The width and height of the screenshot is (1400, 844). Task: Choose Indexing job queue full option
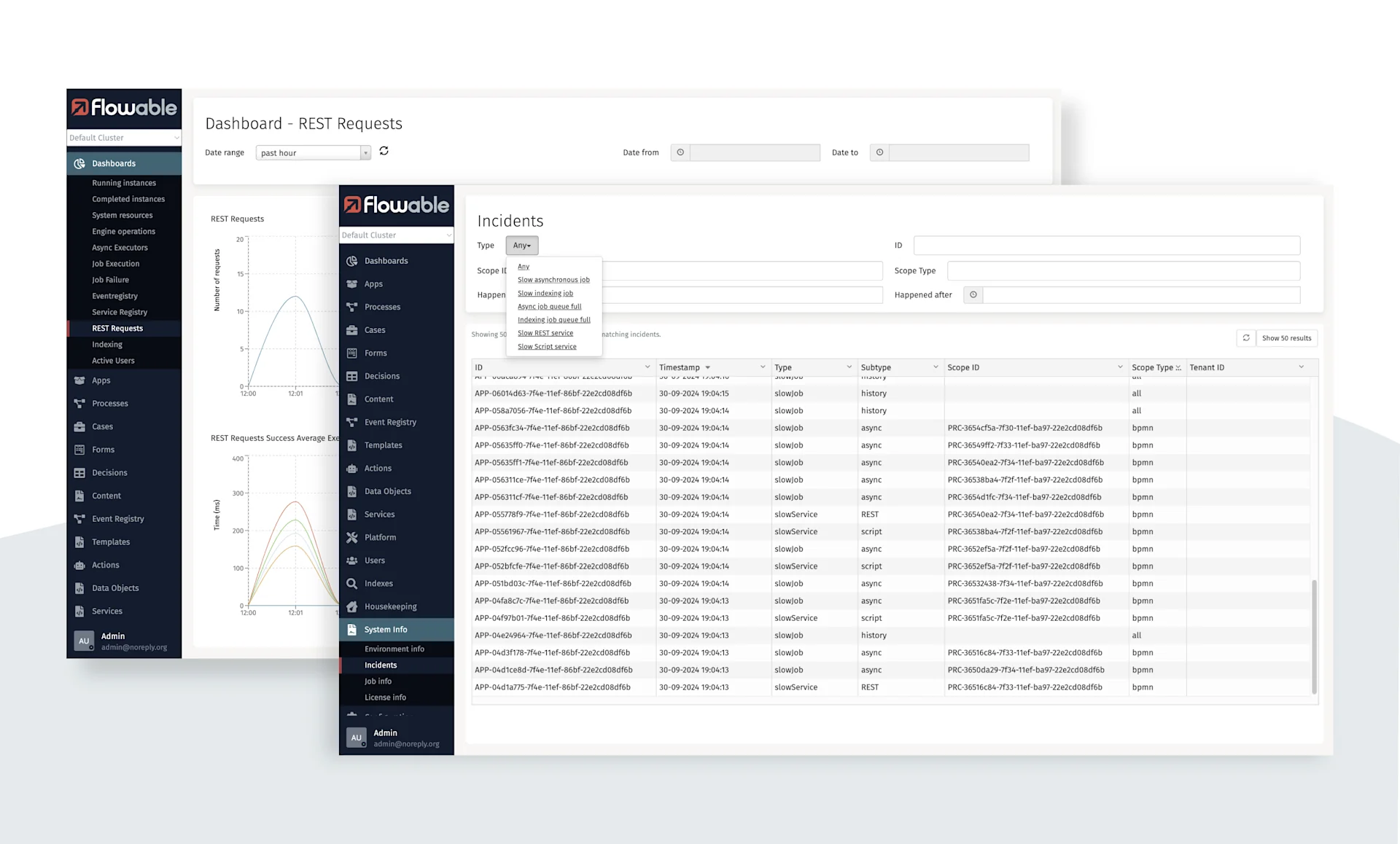[554, 320]
